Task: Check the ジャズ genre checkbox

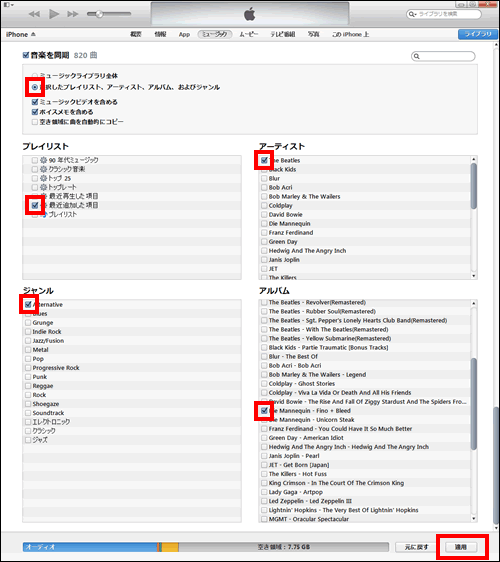Action: pyautogui.click(x=28, y=440)
